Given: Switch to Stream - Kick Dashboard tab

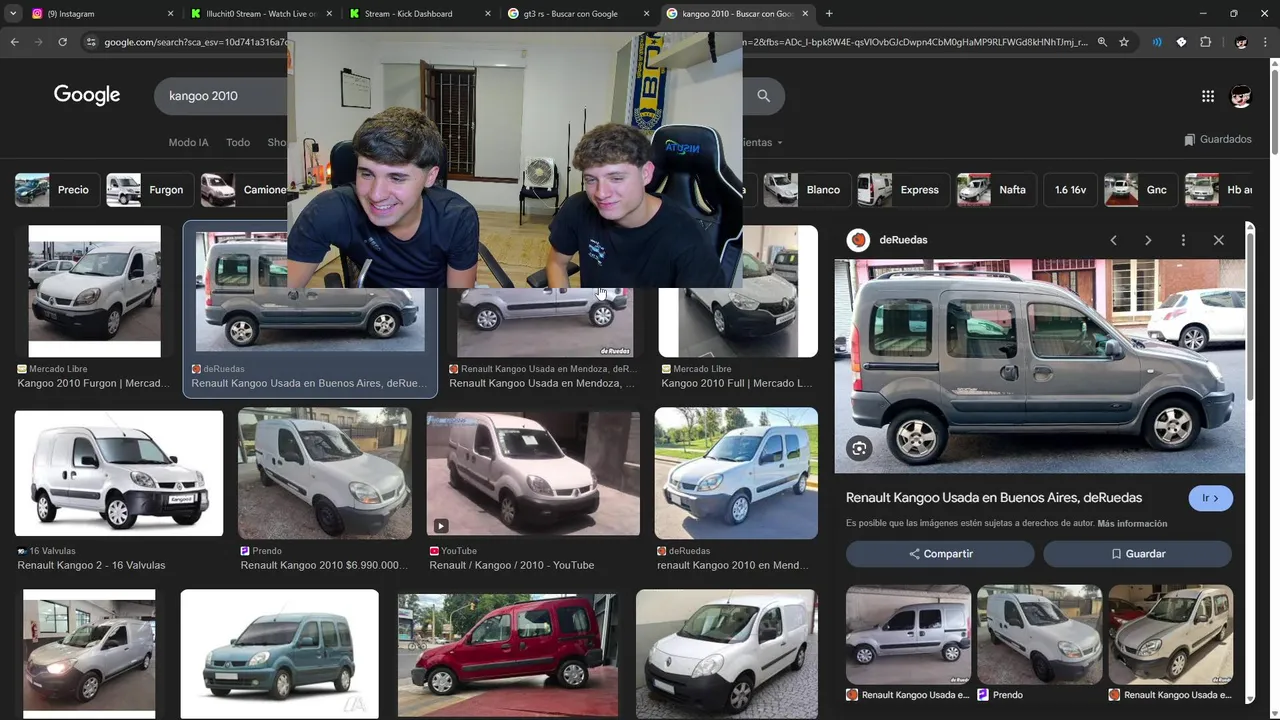Looking at the screenshot, I should tap(420, 14).
